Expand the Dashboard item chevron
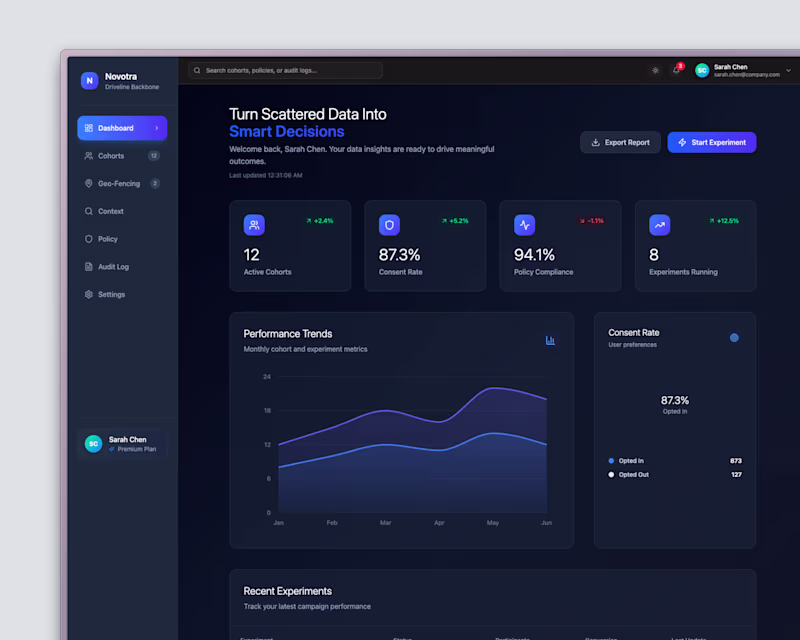The height and width of the screenshot is (640, 800). pos(157,128)
